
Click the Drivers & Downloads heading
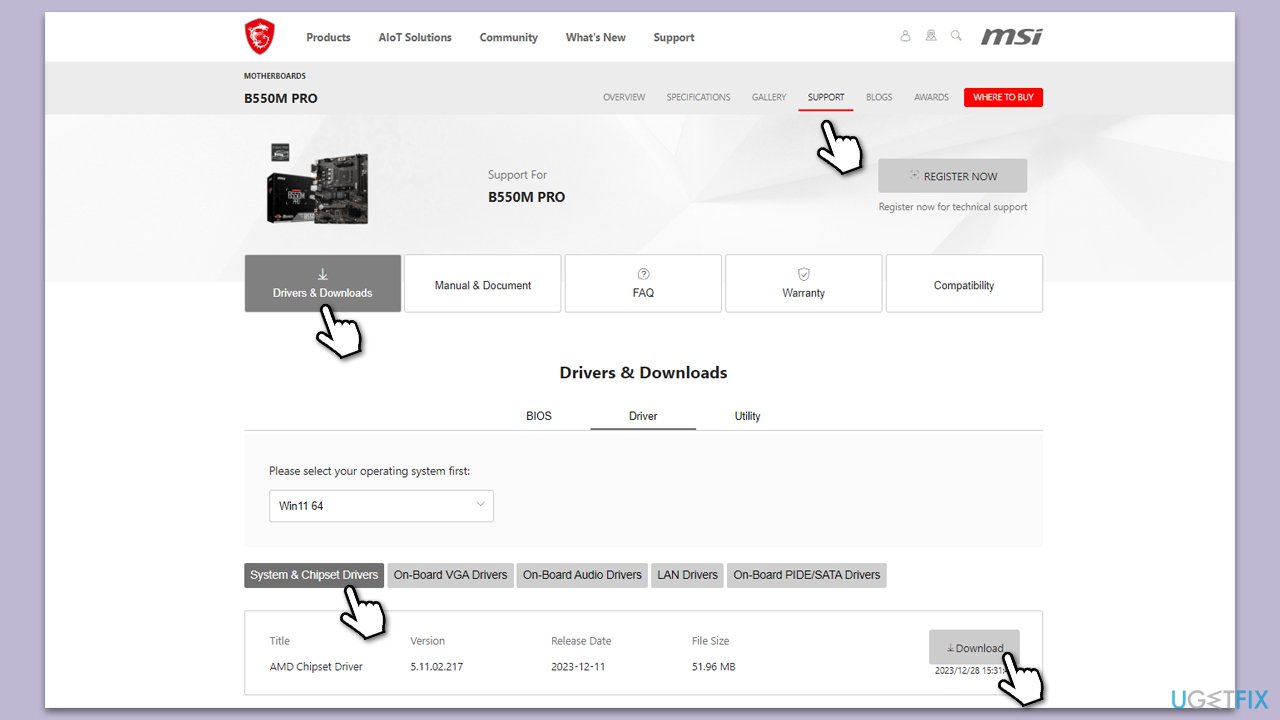pyautogui.click(x=643, y=372)
